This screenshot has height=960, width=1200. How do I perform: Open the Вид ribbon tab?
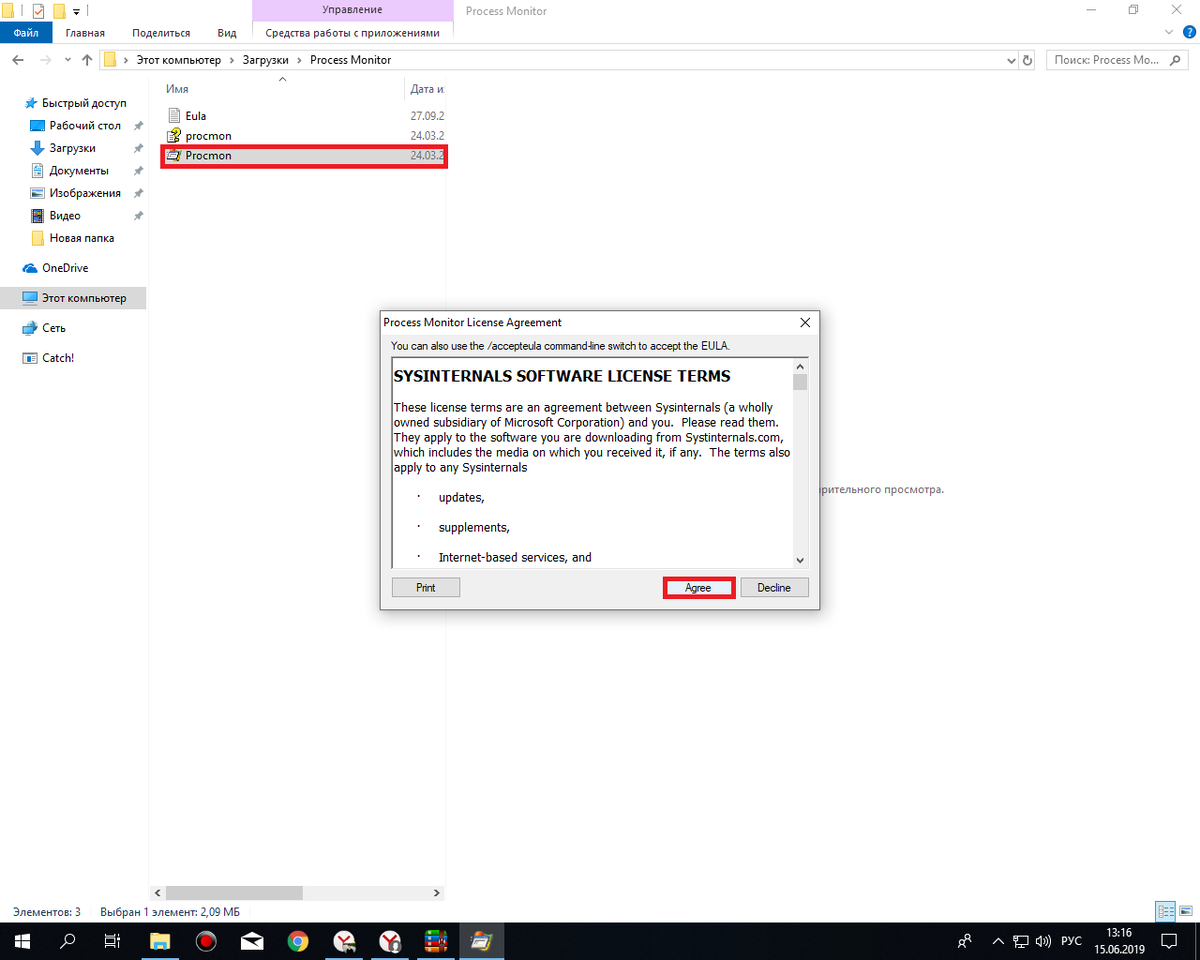(x=227, y=33)
